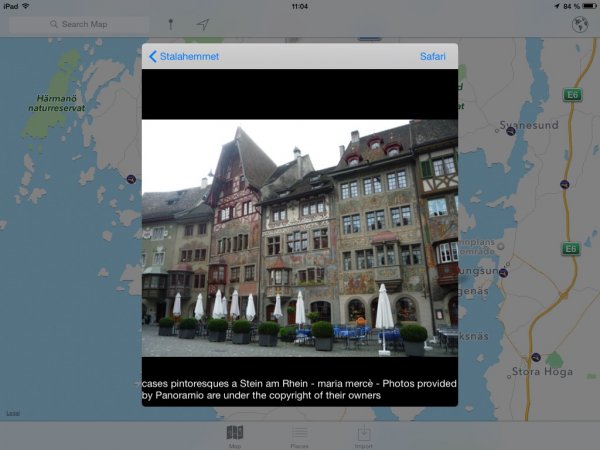
Task: Switch to the Map tab
Action: tap(235, 435)
